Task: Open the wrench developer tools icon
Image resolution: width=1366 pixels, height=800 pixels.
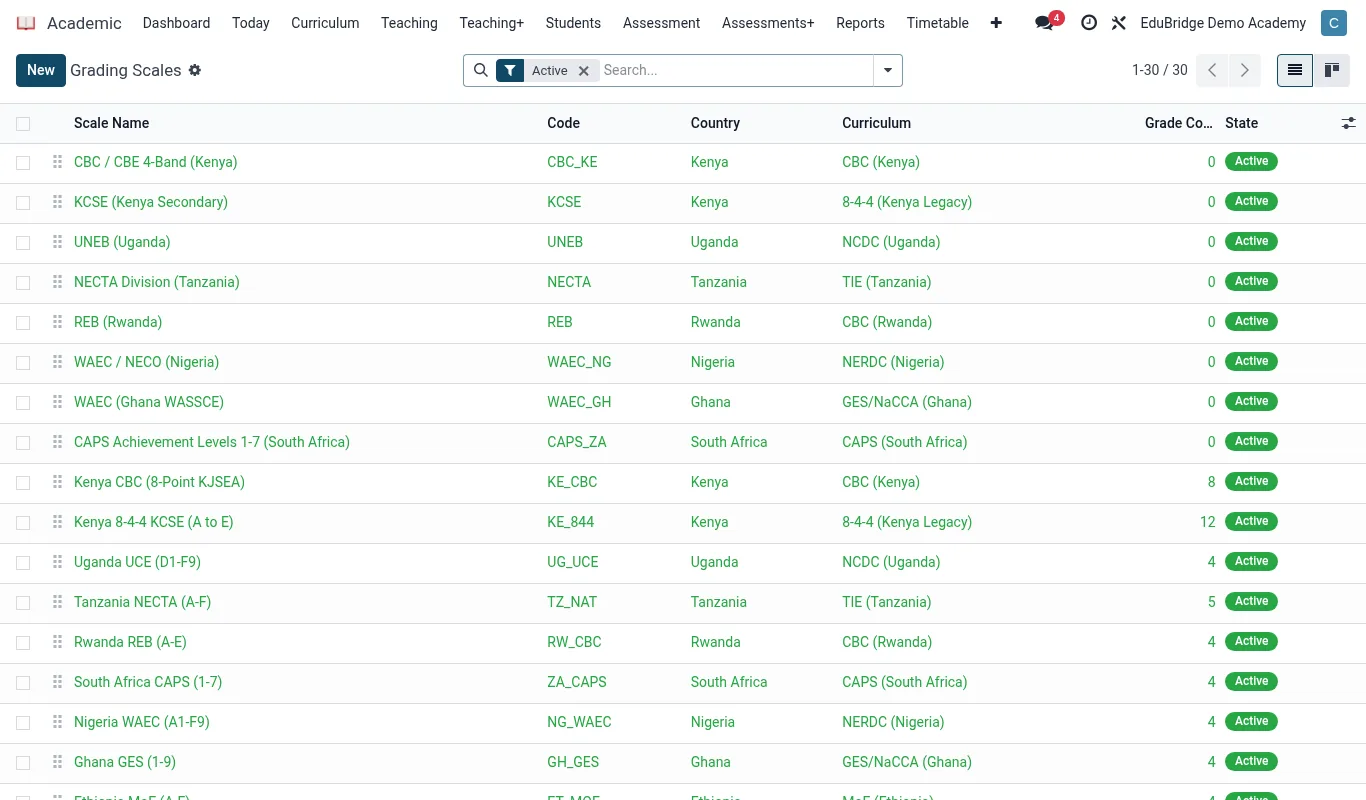Action: tap(1119, 23)
